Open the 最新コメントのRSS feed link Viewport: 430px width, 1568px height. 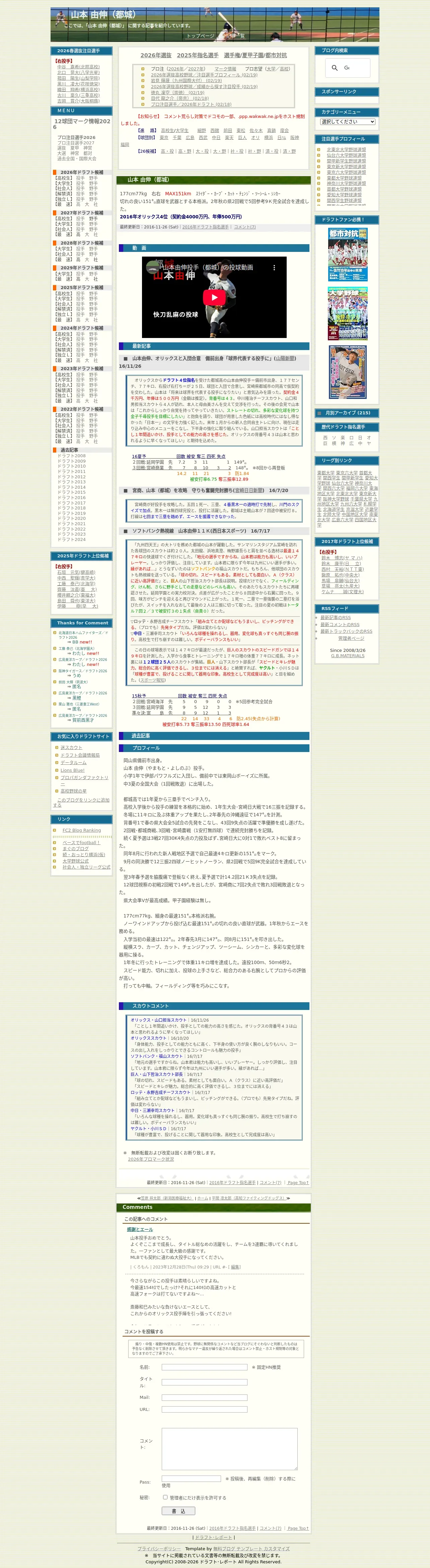coord(339,624)
